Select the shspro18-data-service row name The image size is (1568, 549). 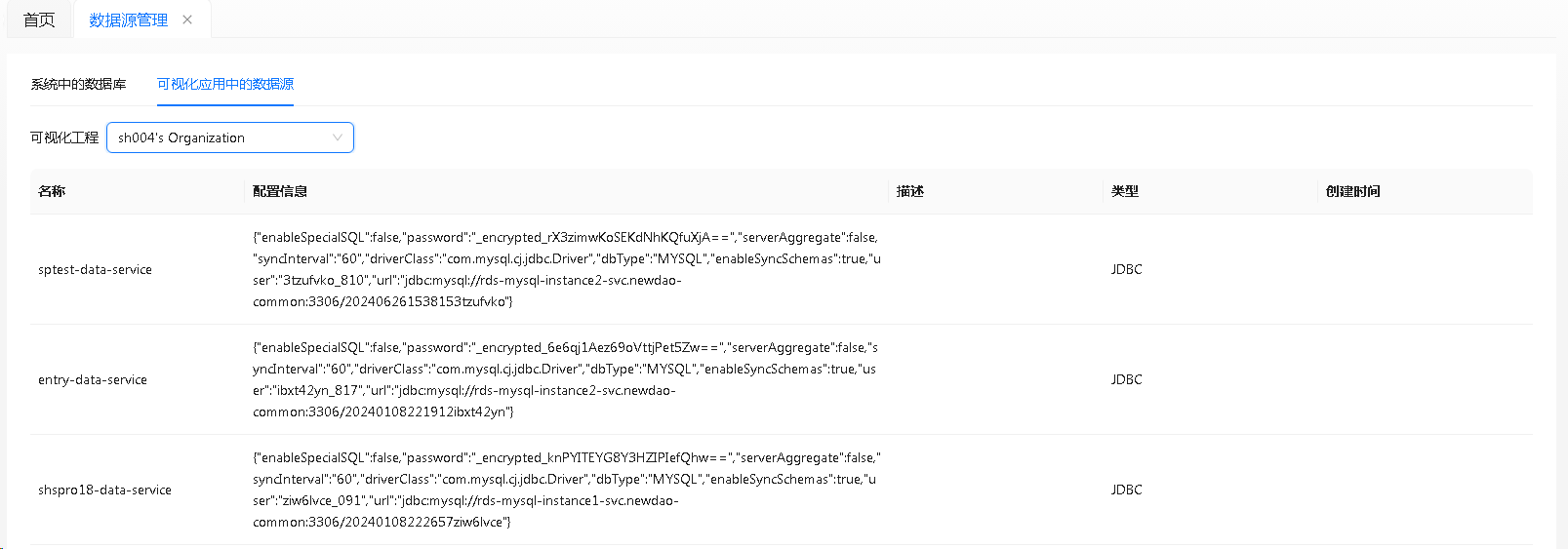pyautogui.click(x=104, y=490)
